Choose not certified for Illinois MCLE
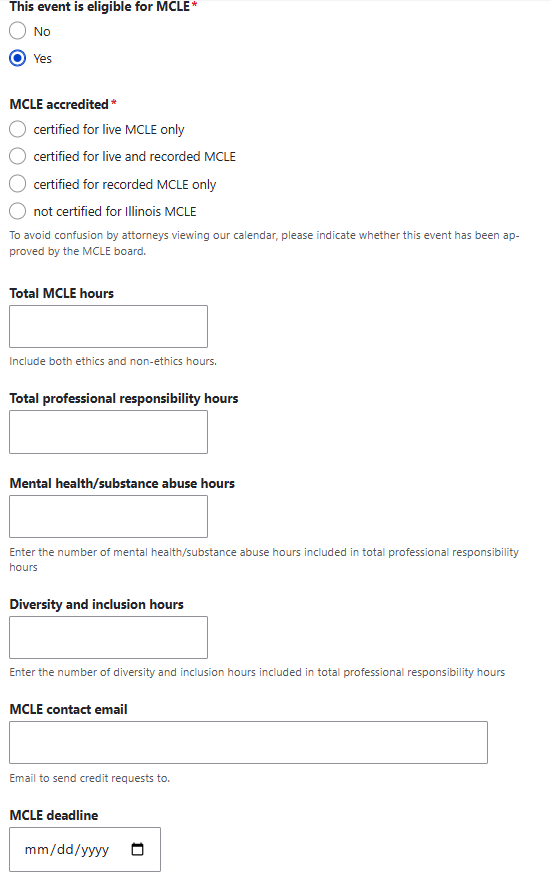The height and width of the screenshot is (872, 551). click(17, 211)
